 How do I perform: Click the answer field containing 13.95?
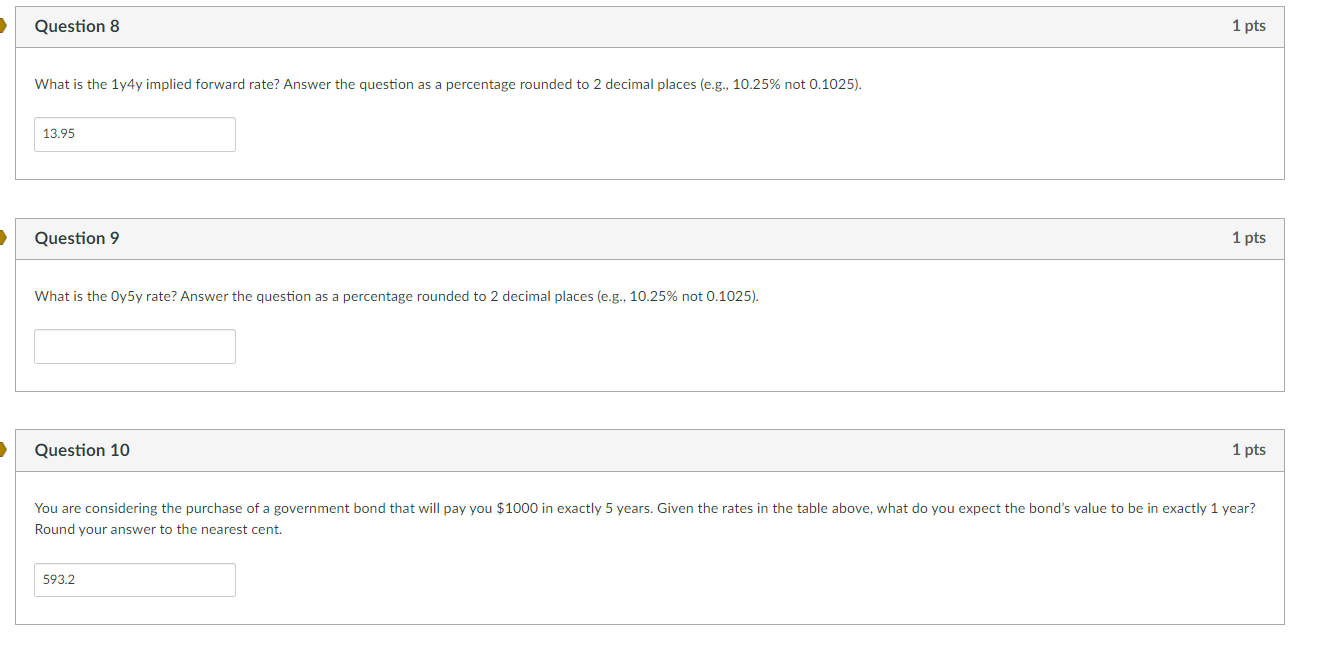[x=134, y=134]
